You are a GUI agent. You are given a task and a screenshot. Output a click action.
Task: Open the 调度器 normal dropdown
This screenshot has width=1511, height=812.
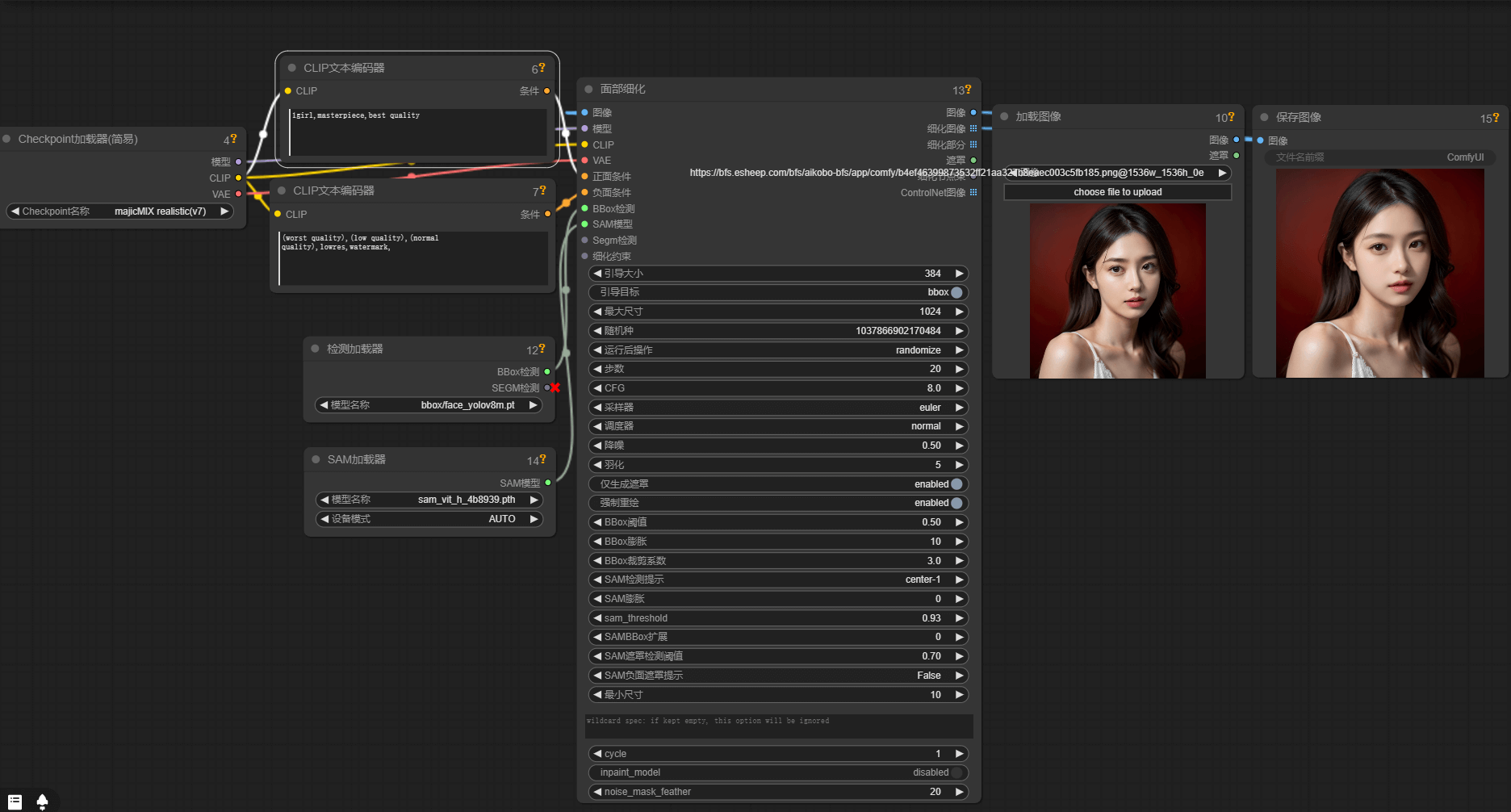[x=778, y=426]
